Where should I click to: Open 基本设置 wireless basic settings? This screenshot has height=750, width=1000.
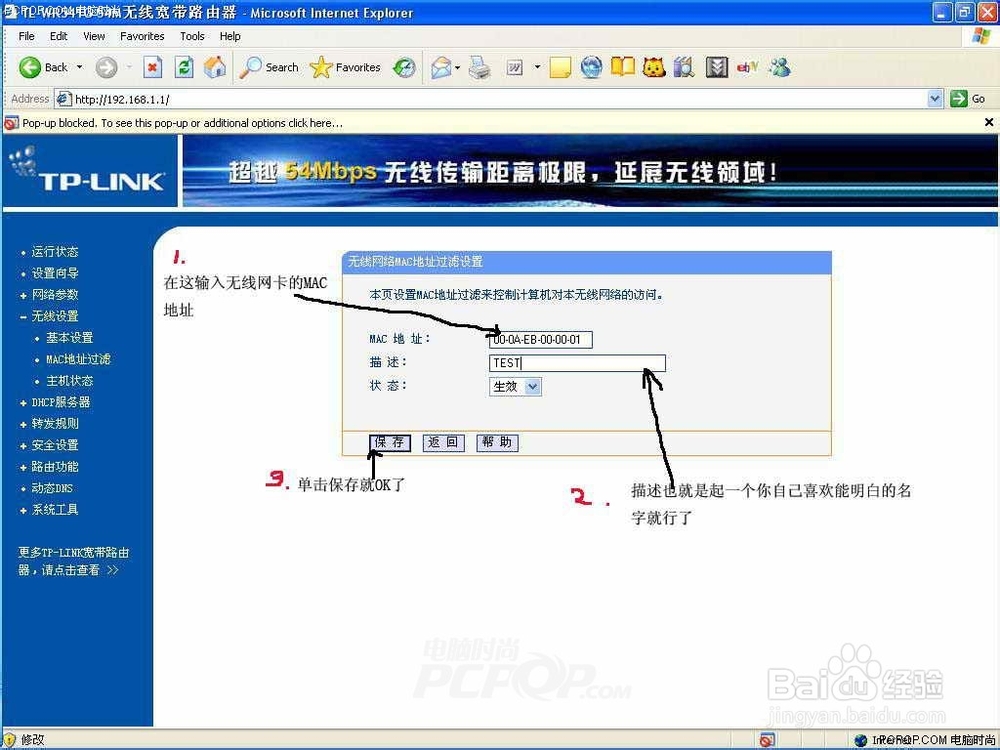70,338
